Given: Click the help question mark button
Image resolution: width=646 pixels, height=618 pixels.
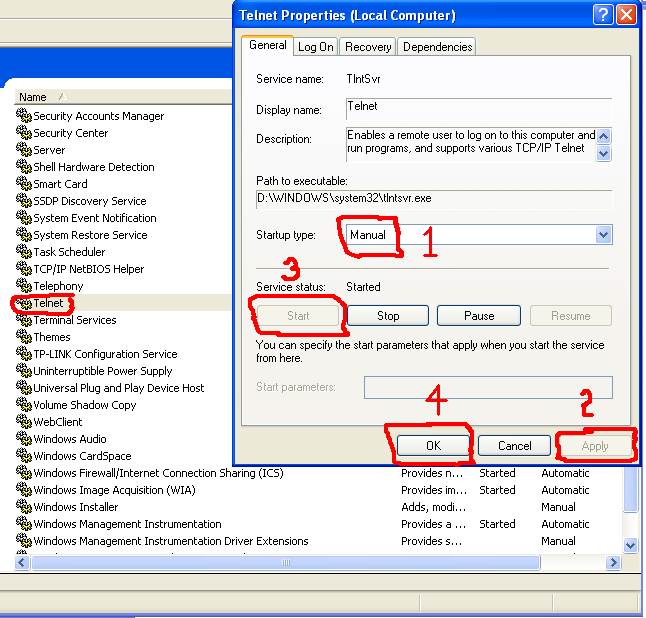Looking at the screenshot, I should tap(603, 15).
